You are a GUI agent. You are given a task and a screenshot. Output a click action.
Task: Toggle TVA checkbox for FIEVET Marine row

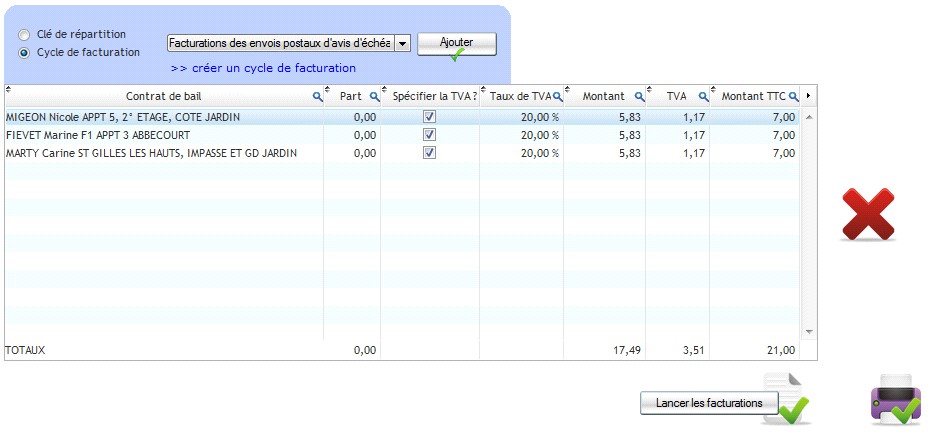[x=430, y=135]
